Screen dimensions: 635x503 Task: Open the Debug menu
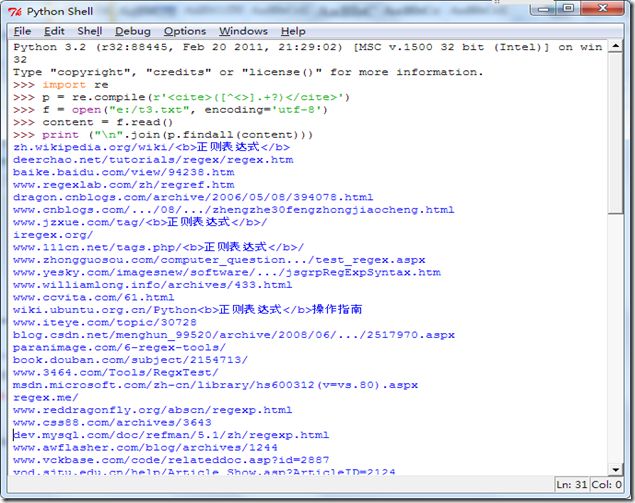point(132,31)
